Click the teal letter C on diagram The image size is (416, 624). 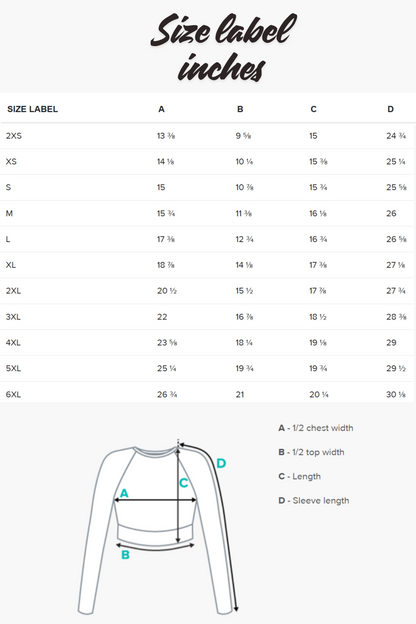184,483
